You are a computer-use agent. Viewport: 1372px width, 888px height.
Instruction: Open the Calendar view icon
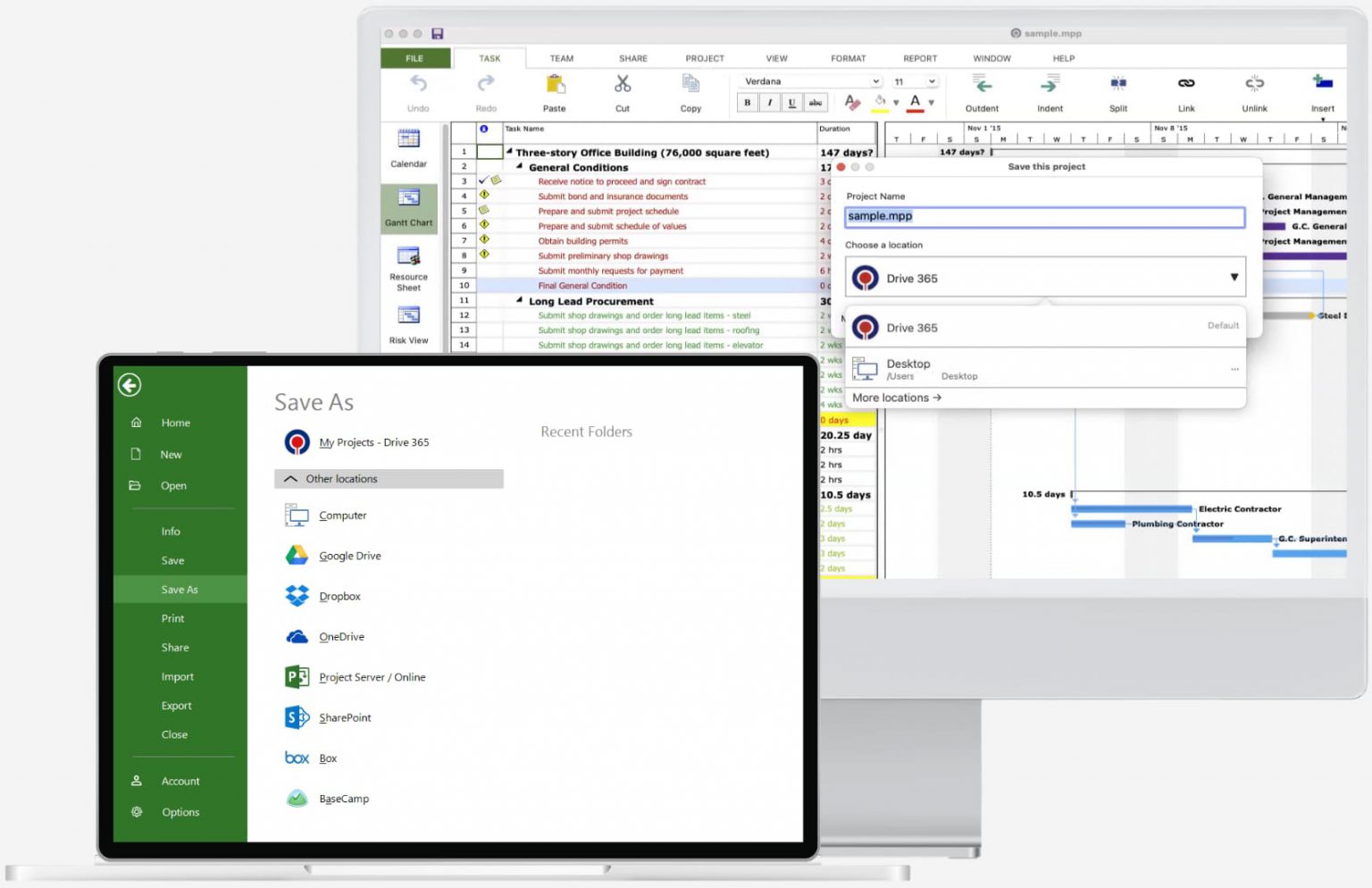[x=408, y=139]
